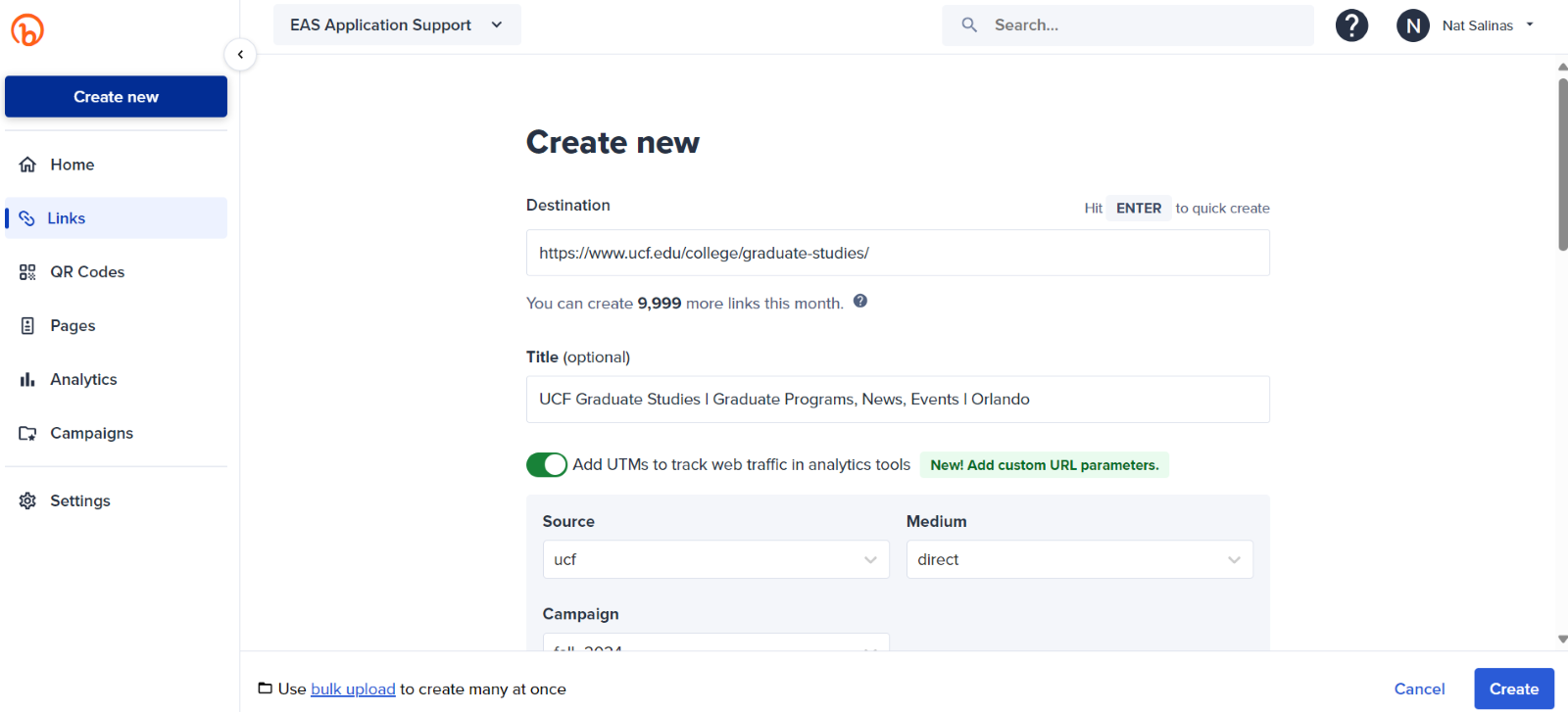The height and width of the screenshot is (712, 1568).
Task: Open the help question mark icon
Action: 1351,25
